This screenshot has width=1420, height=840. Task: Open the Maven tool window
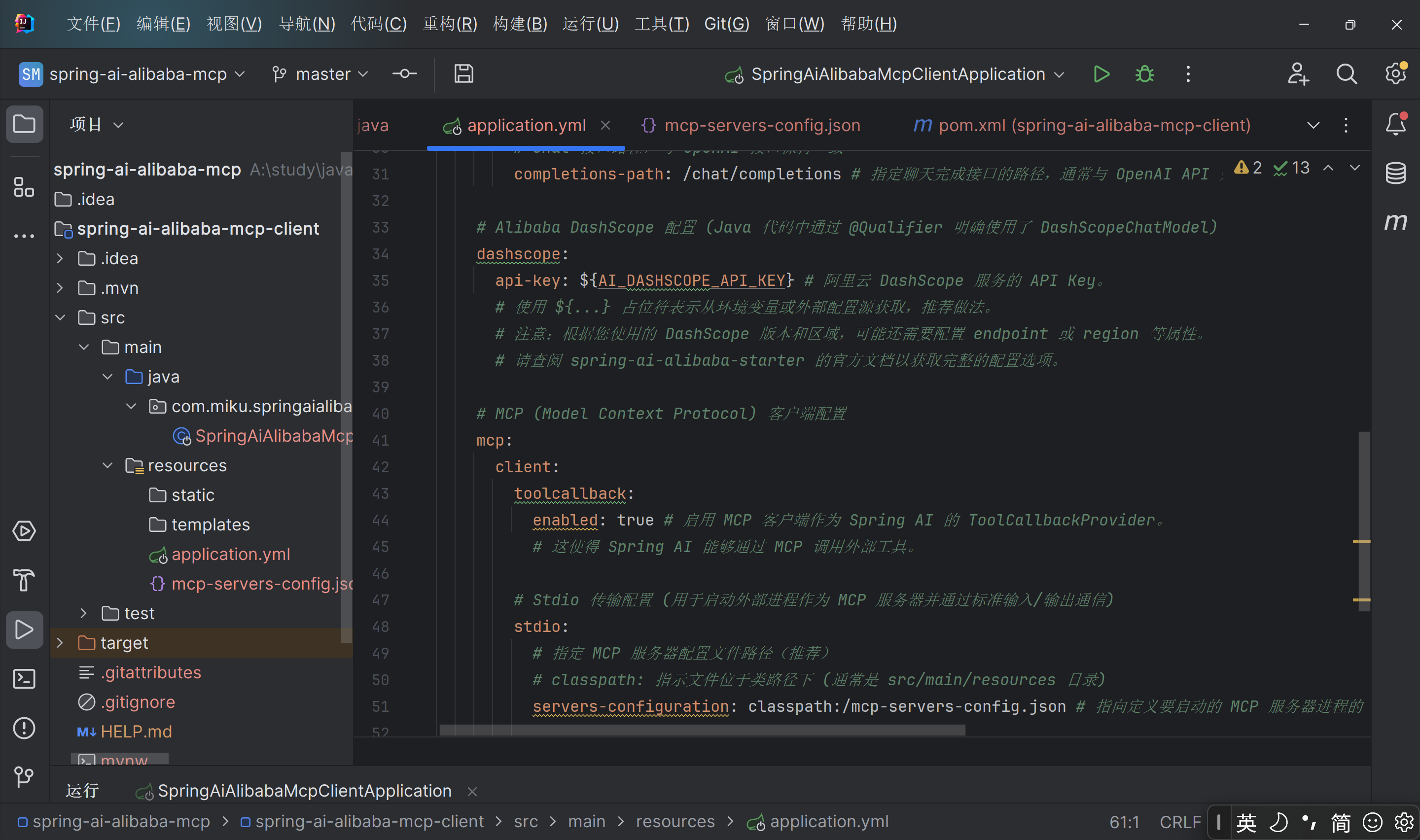point(1395,222)
